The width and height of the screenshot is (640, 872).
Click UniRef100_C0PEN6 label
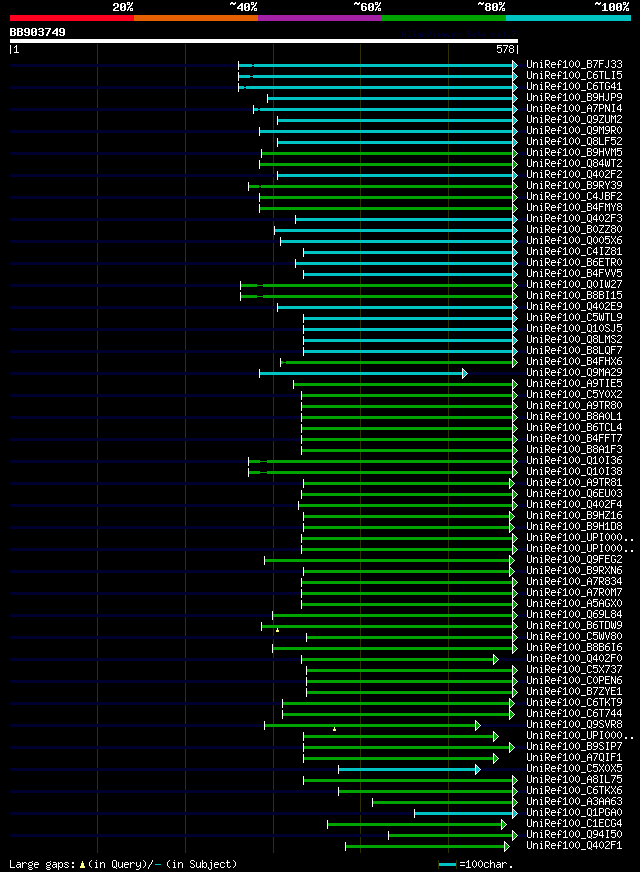(x=574, y=681)
